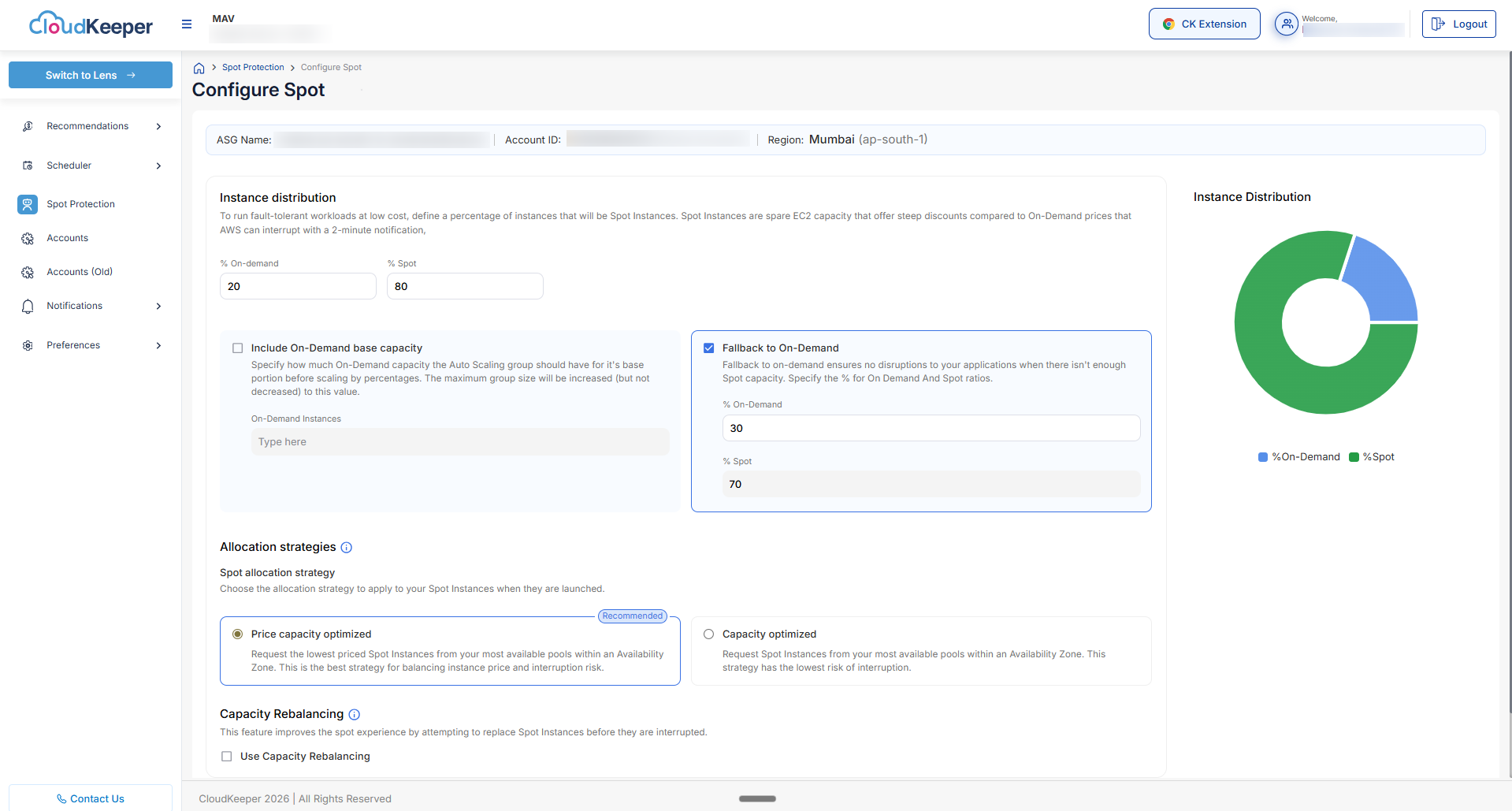
Task: Click the fallback % On-Demand input with 30
Action: point(931,428)
